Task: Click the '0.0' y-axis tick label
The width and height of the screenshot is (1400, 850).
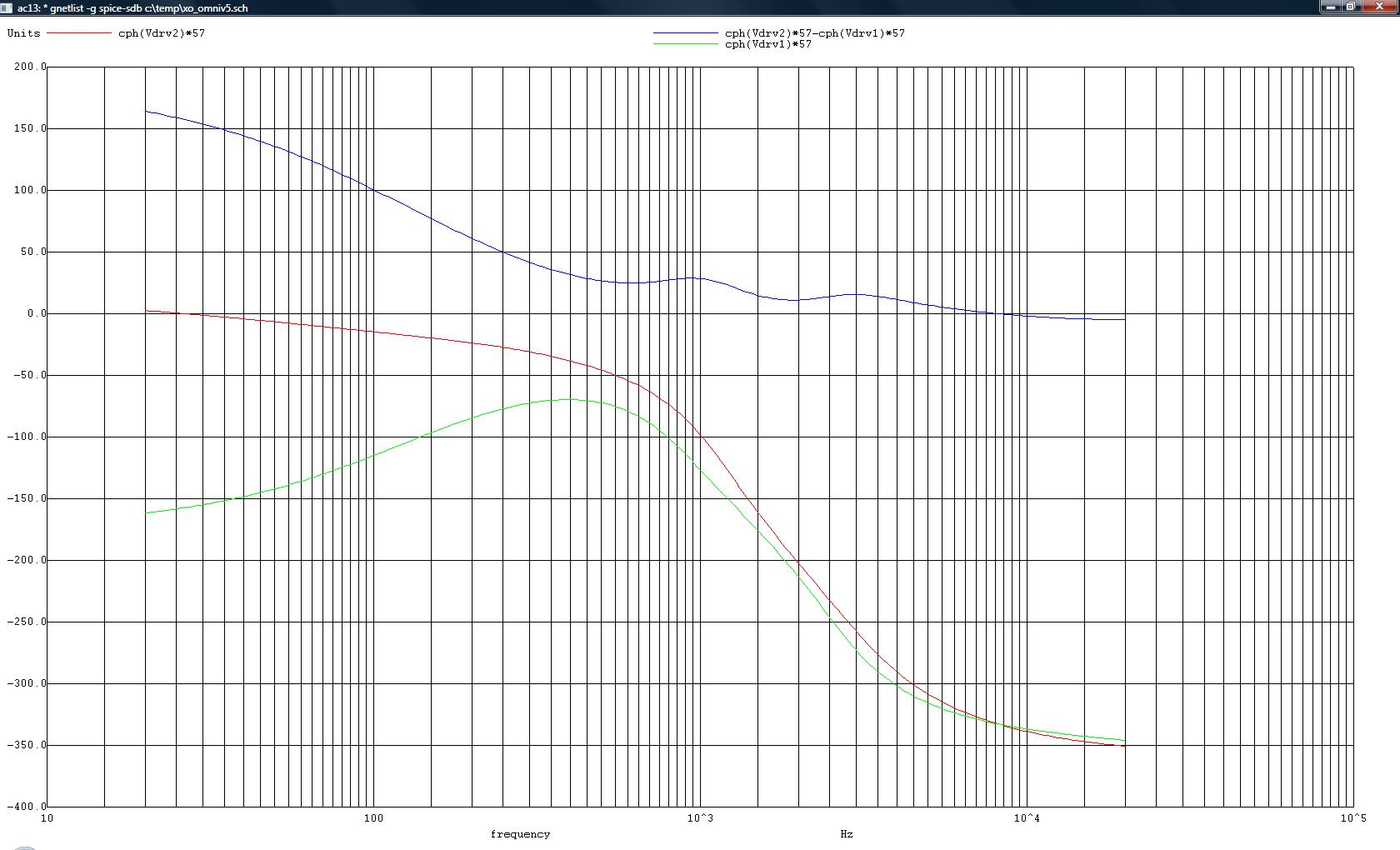Action: click(37, 313)
